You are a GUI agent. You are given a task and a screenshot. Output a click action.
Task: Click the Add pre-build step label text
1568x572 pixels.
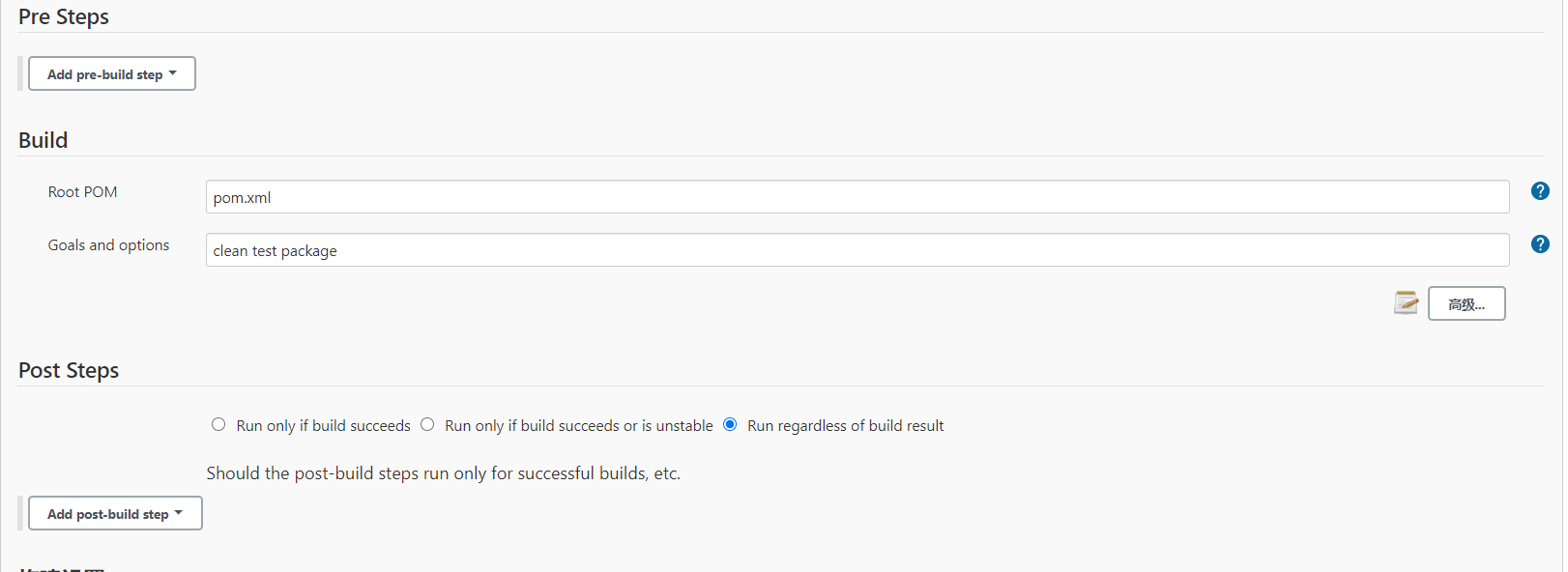(x=105, y=74)
